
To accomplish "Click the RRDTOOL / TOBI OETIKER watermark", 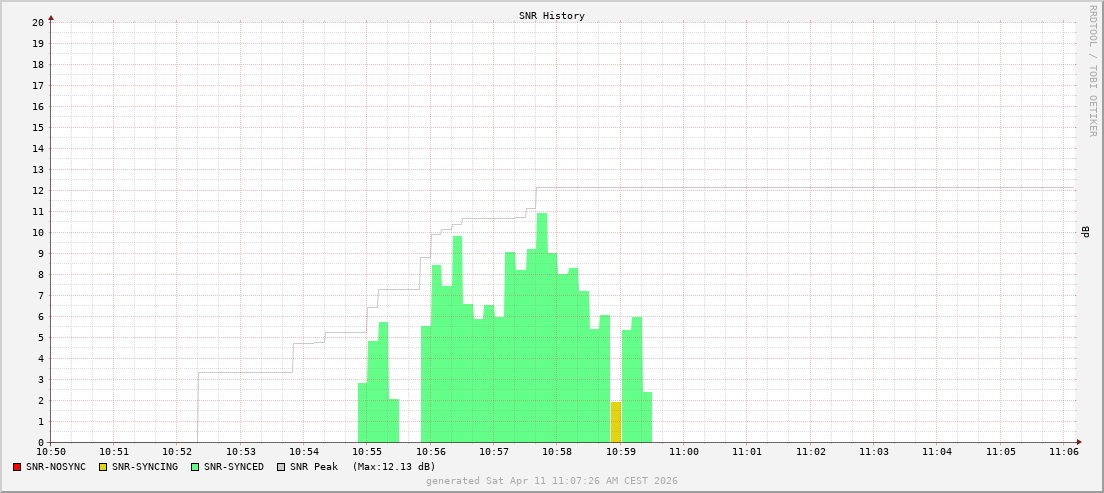I will [1092, 70].
